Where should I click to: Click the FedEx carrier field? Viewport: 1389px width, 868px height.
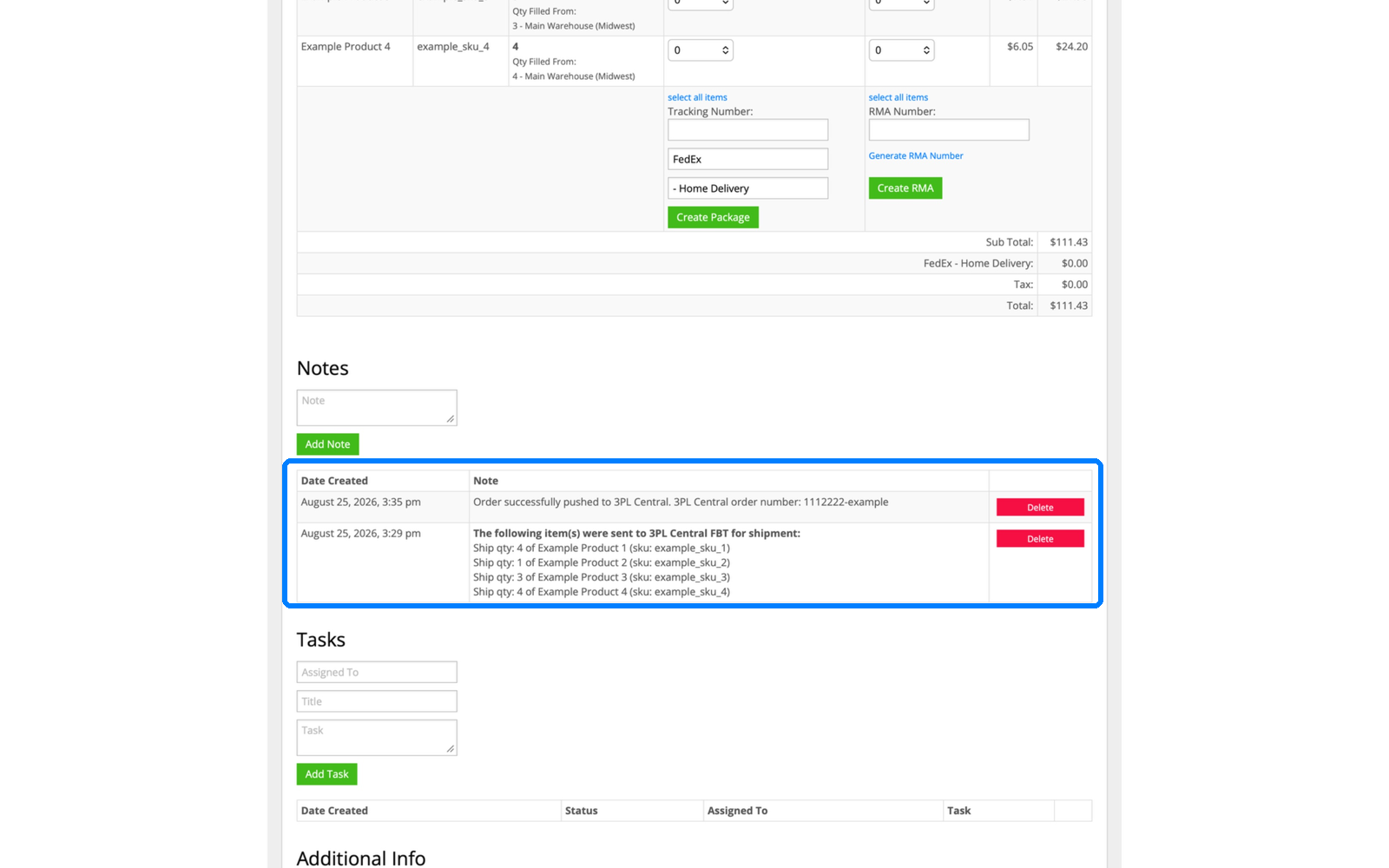pyautogui.click(x=747, y=159)
